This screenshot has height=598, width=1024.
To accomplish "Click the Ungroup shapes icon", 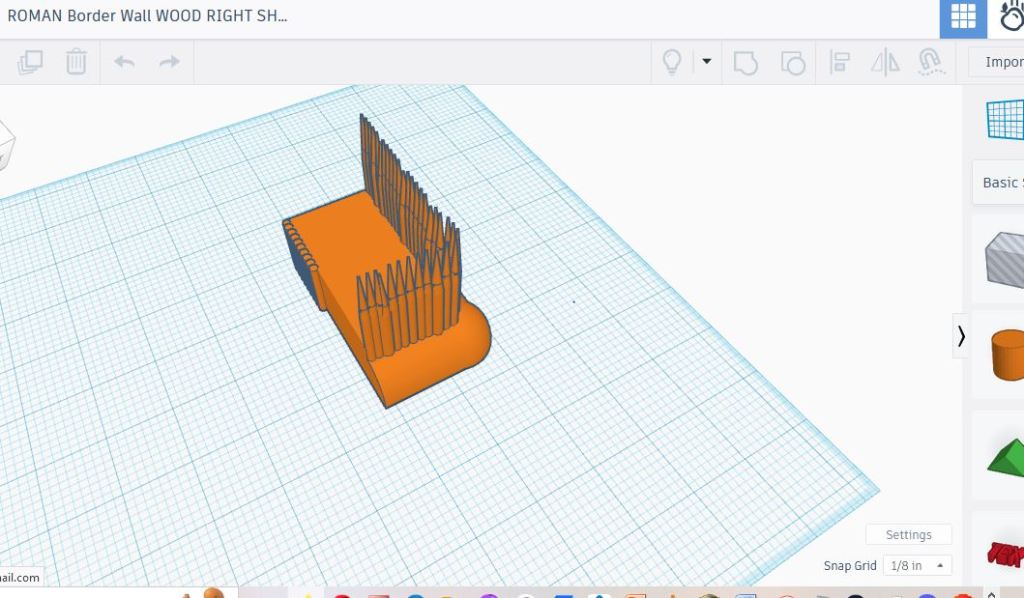I will click(792, 63).
